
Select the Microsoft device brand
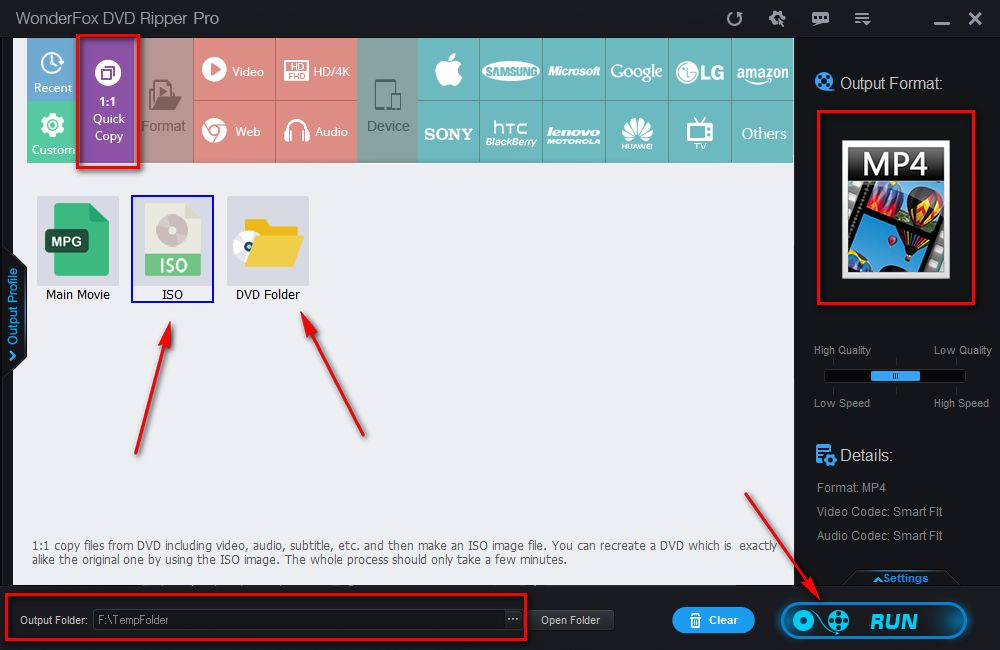pos(573,70)
